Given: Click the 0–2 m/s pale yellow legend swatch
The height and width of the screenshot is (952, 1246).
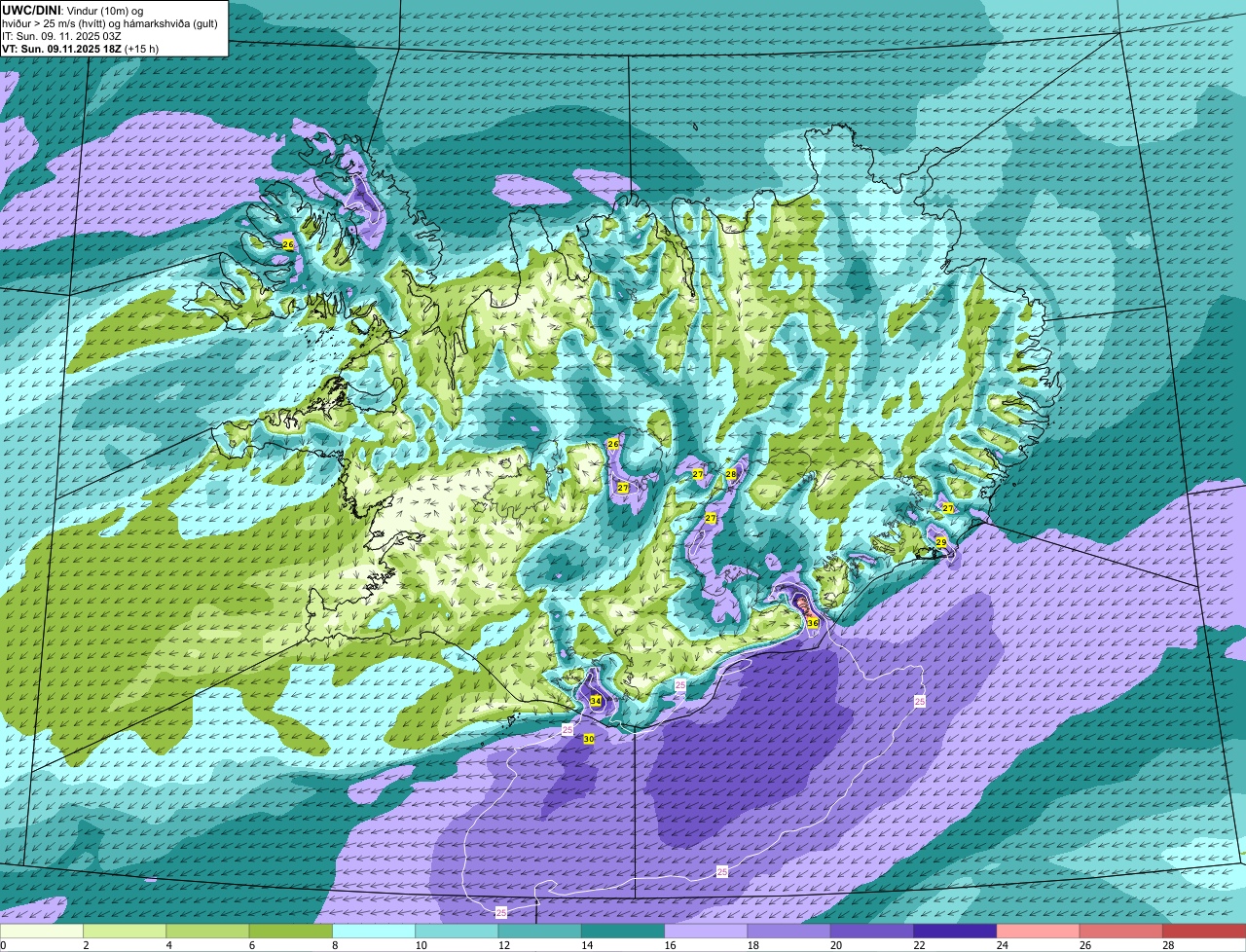Looking at the screenshot, I should (42, 931).
